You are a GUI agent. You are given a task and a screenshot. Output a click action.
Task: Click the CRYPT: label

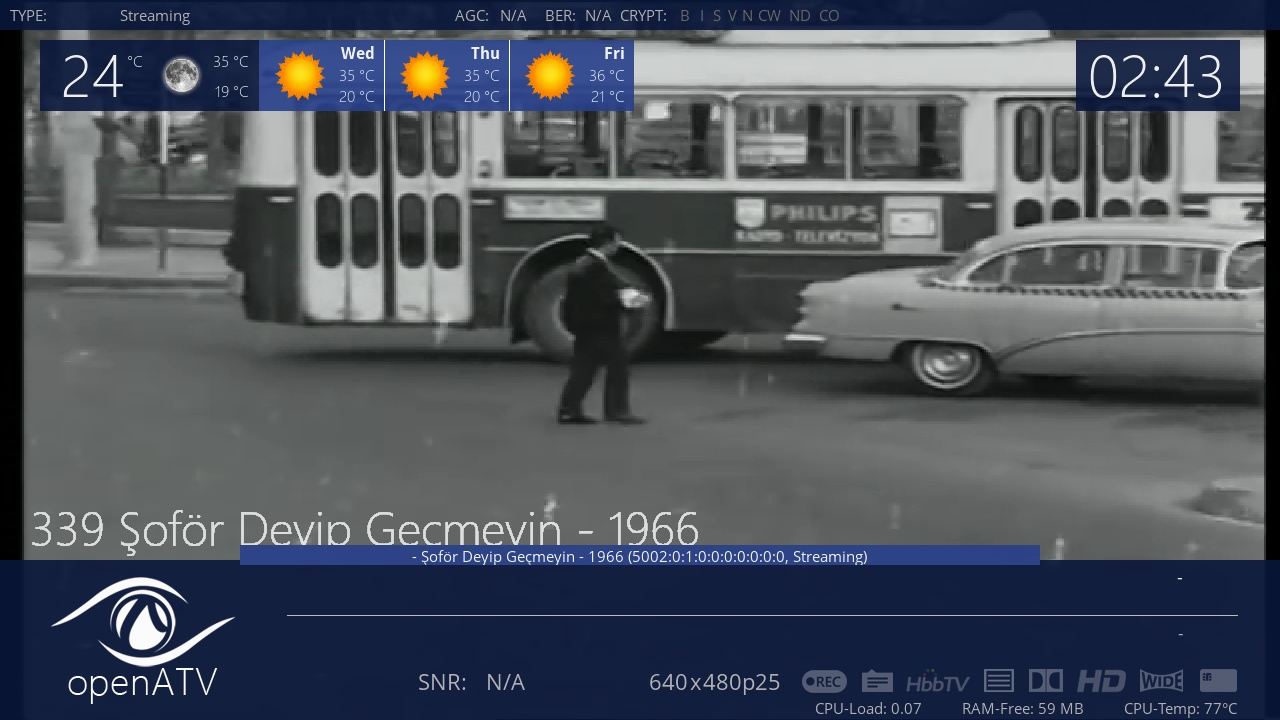tap(643, 16)
